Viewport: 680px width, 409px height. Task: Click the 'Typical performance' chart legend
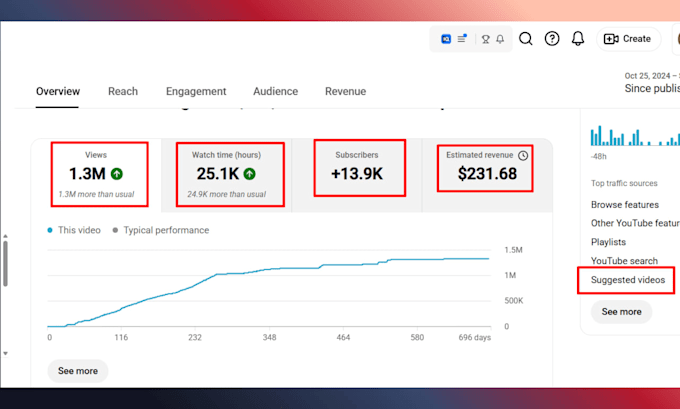[x=161, y=230]
